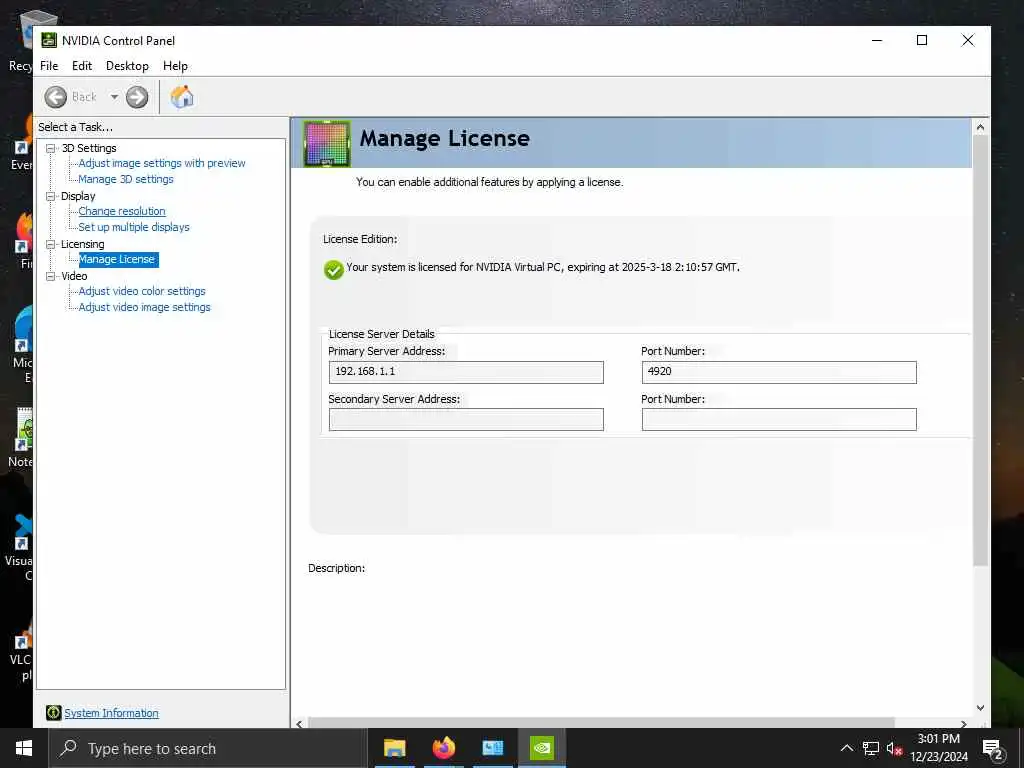The width and height of the screenshot is (1024, 768).
Task: Open File Explorer from the taskbar
Action: 394,748
